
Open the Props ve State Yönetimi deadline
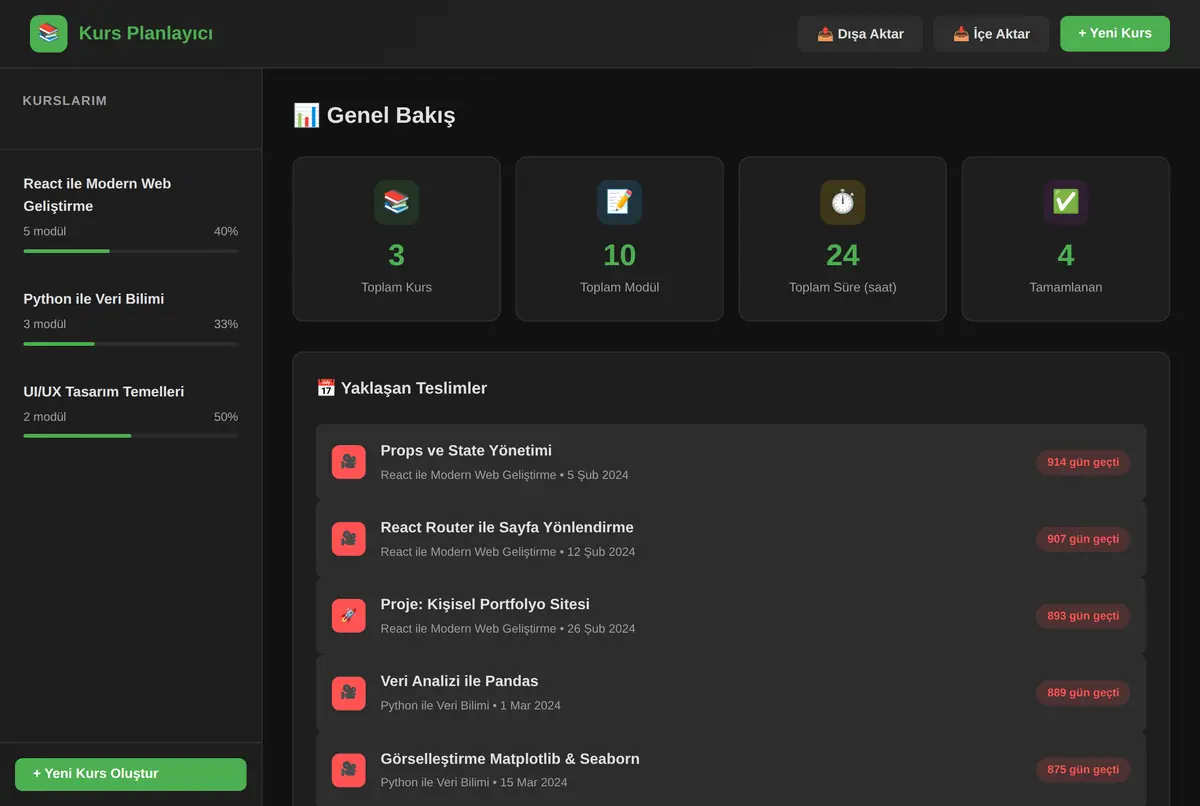pyautogui.click(x=731, y=462)
